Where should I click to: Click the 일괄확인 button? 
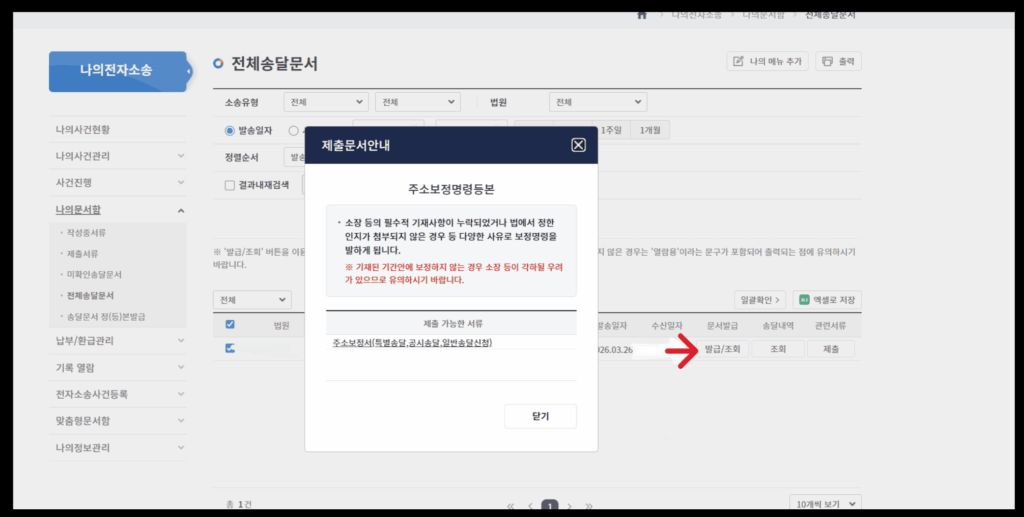(760, 300)
